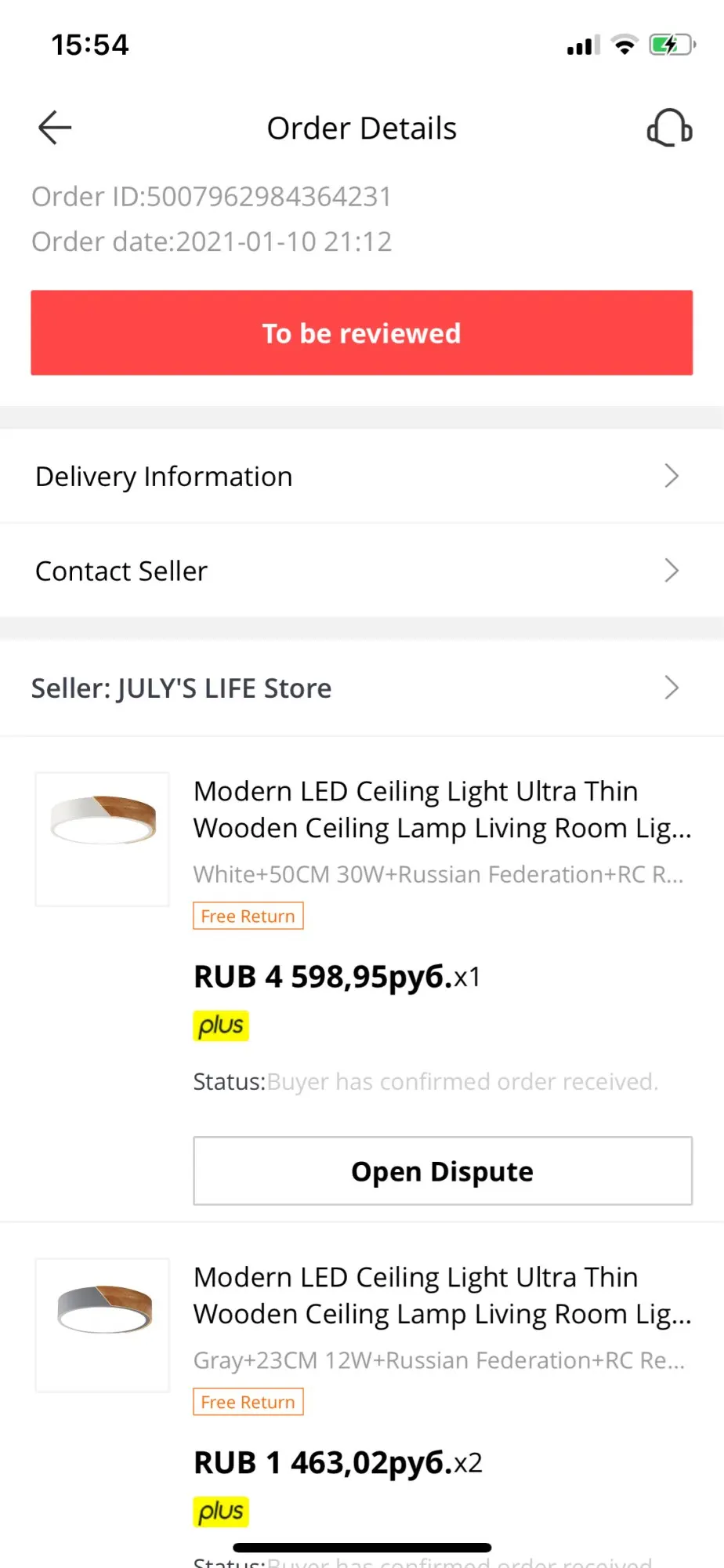Tap the Free Return tag on white lamp
The height and width of the screenshot is (1568, 724).
248,916
